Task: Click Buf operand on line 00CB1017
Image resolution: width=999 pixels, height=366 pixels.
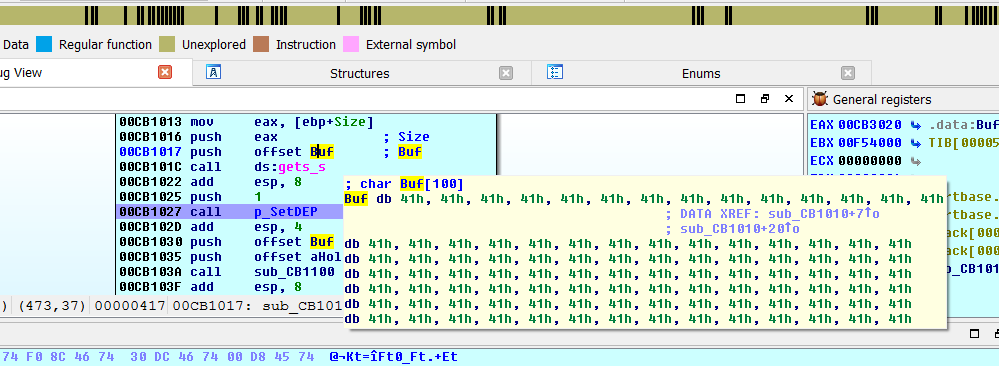Action: (x=322, y=152)
